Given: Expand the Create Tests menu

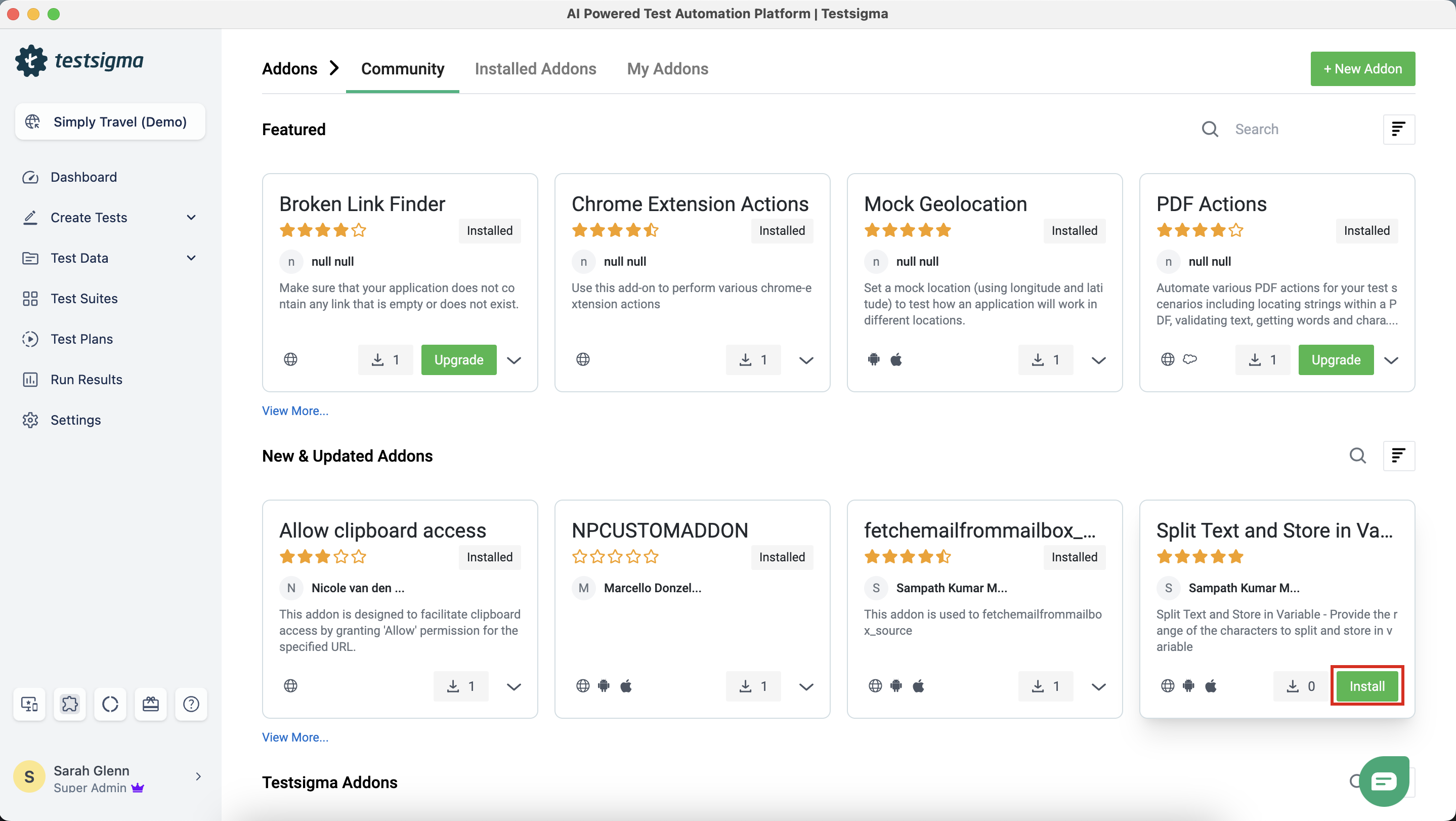Looking at the screenshot, I should pos(191,218).
